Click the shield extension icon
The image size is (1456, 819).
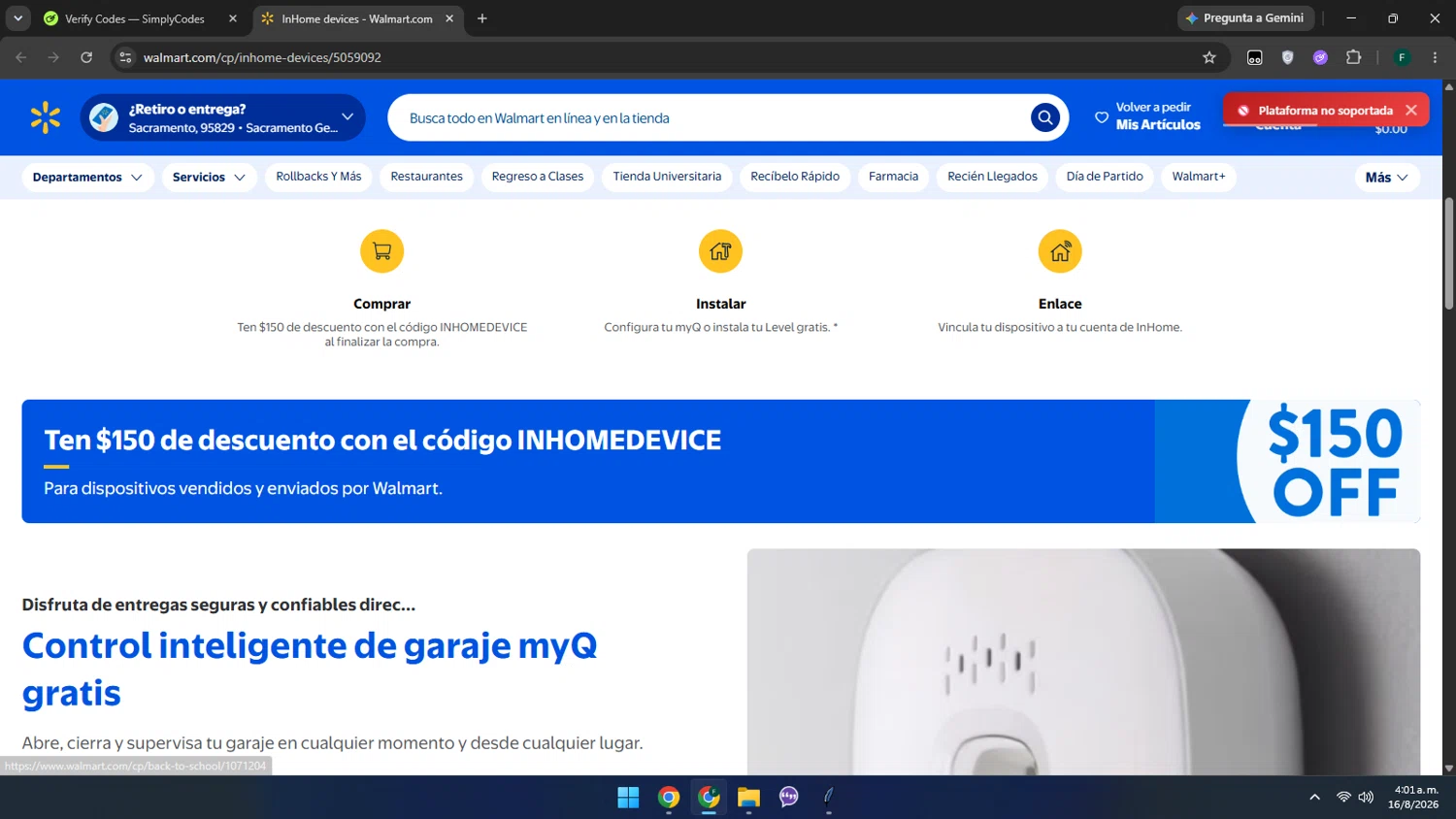click(1288, 57)
